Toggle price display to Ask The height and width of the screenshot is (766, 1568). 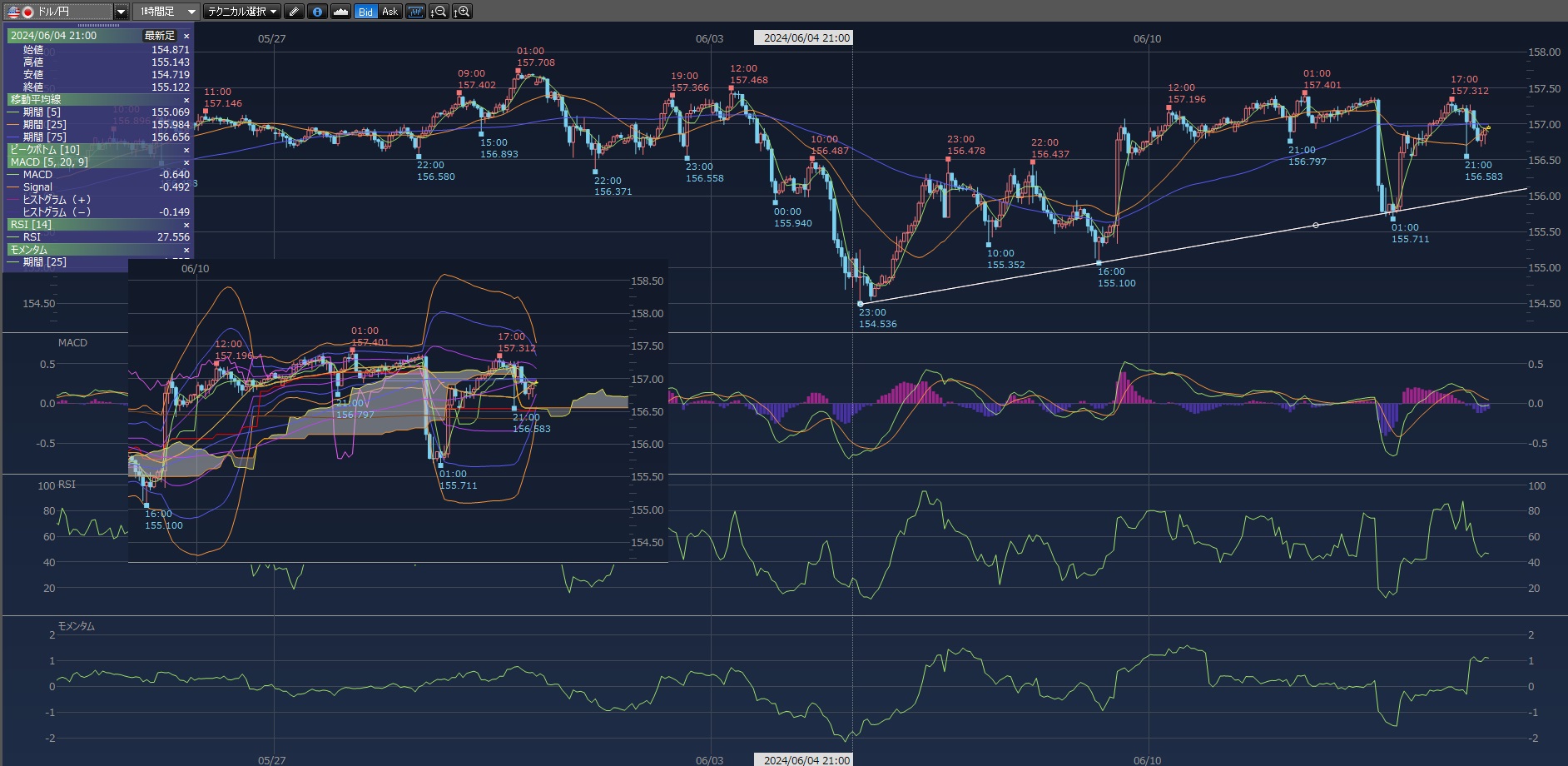[390, 12]
